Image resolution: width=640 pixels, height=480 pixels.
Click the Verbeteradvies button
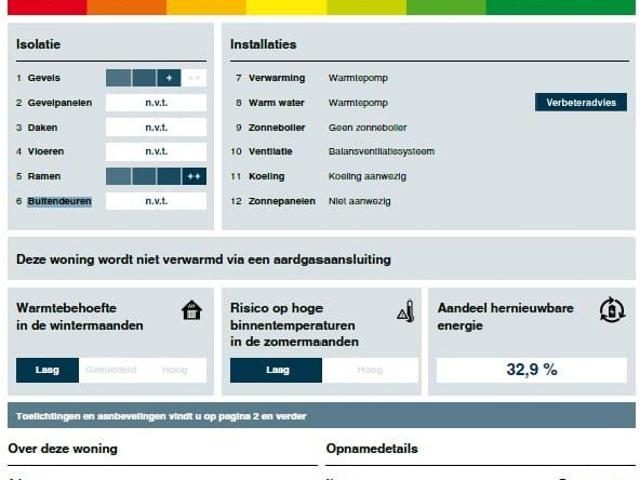(581, 102)
